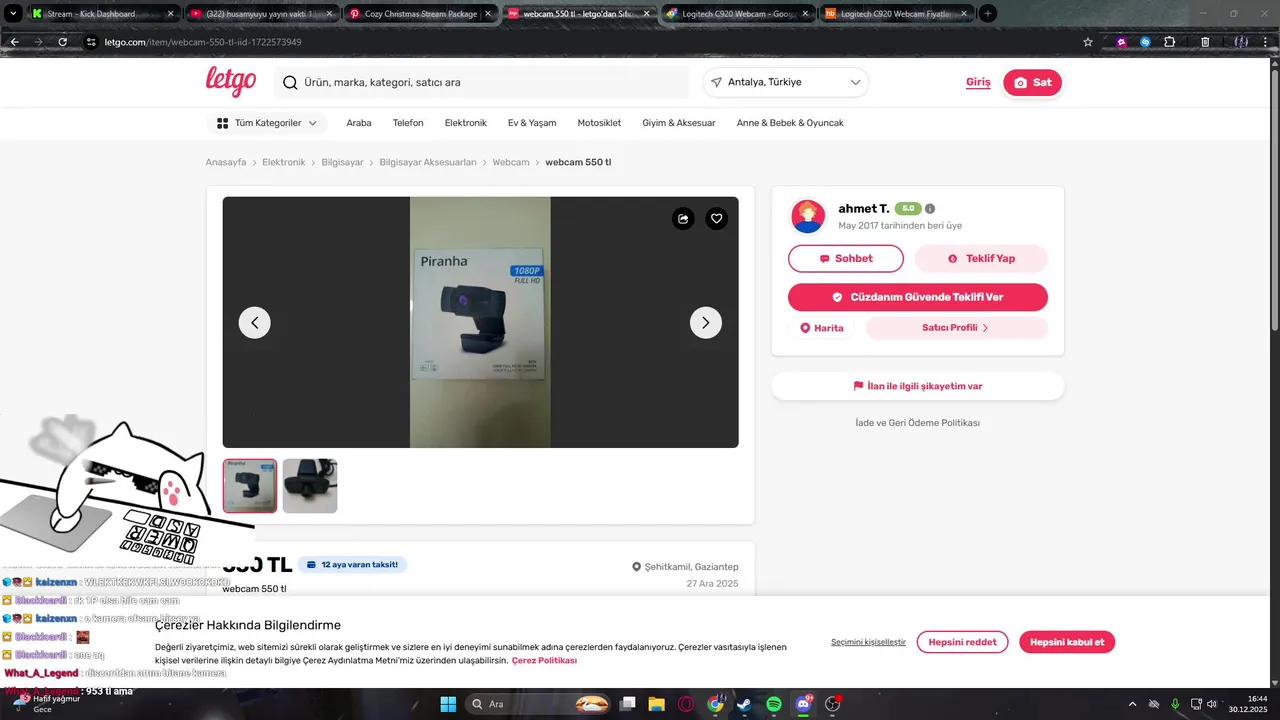Open Spotify from taskbar
The width and height of the screenshot is (1280, 720).
[774, 704]
